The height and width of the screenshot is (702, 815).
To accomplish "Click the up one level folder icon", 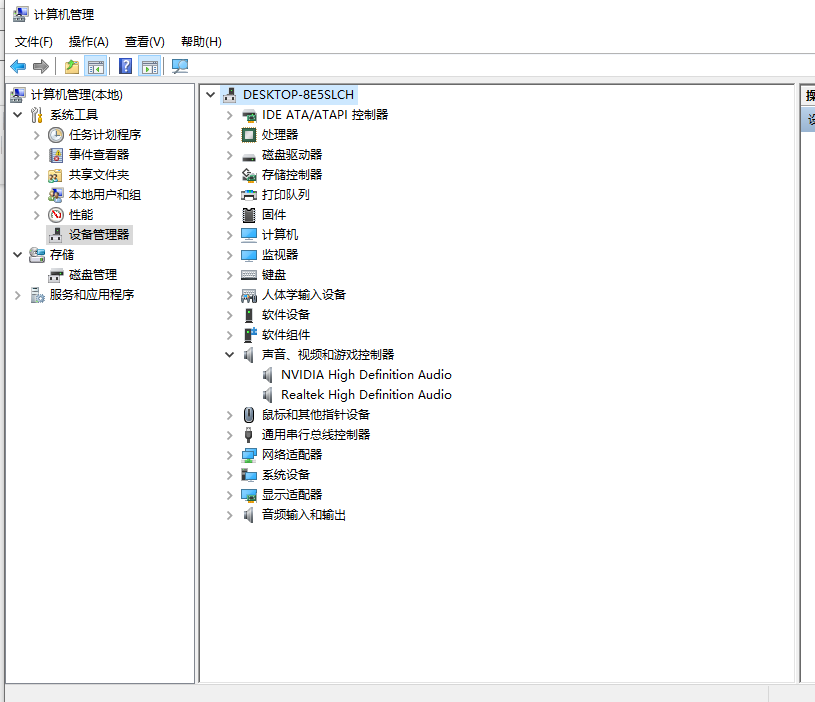I will point(72,67).
